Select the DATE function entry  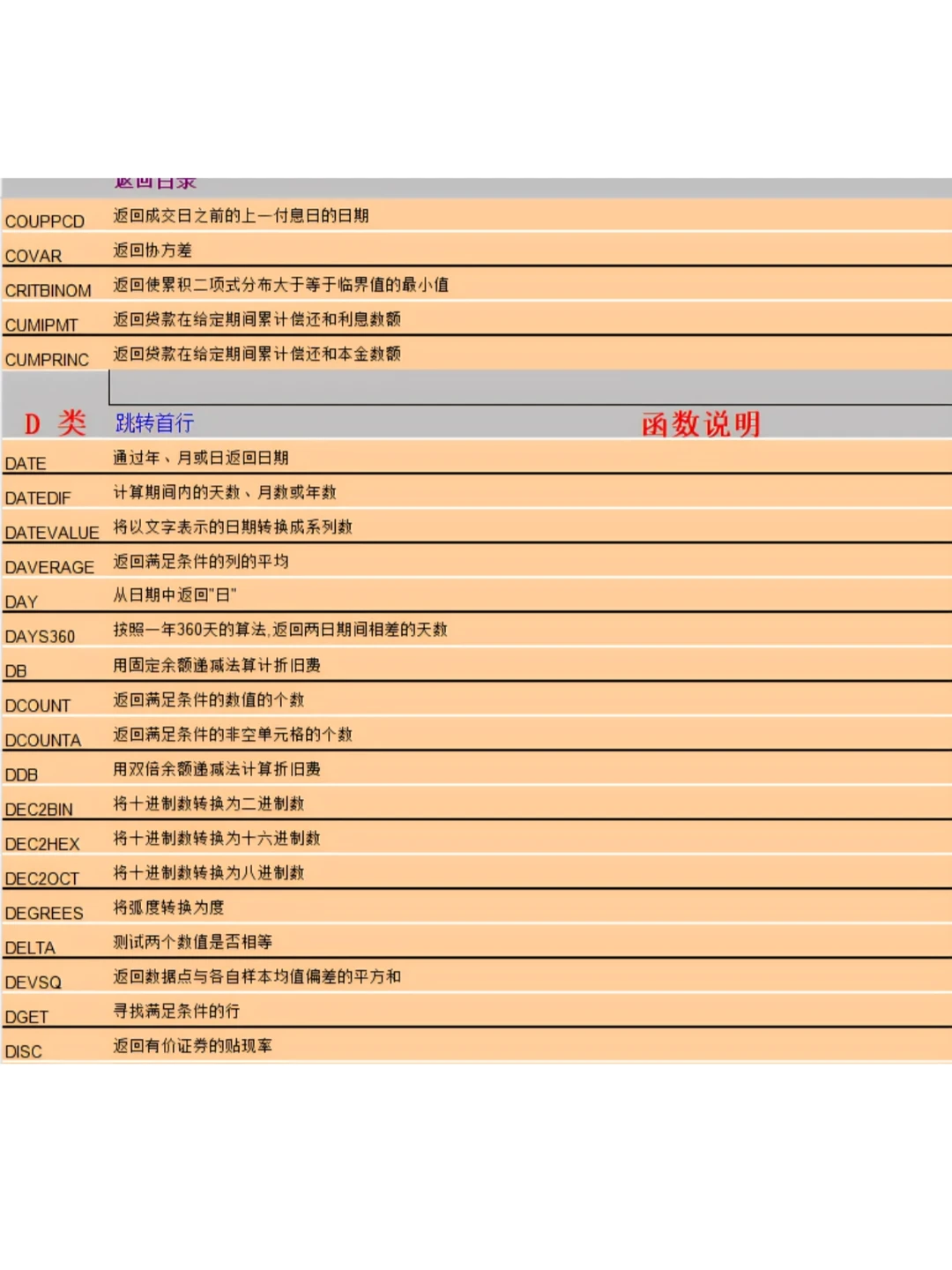pos(26,462)
